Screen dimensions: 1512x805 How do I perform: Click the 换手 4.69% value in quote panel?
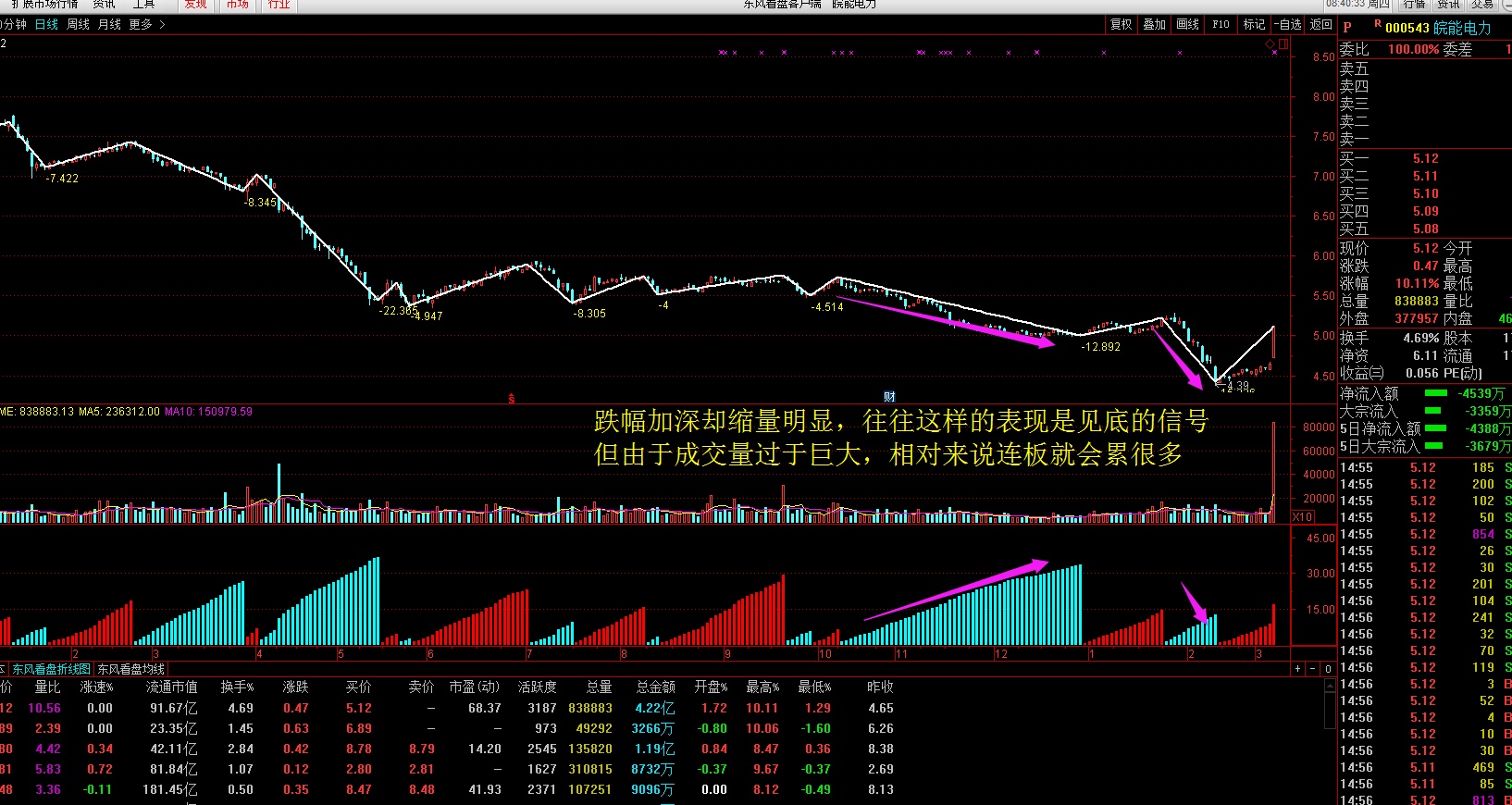(x=1421, y=338)
